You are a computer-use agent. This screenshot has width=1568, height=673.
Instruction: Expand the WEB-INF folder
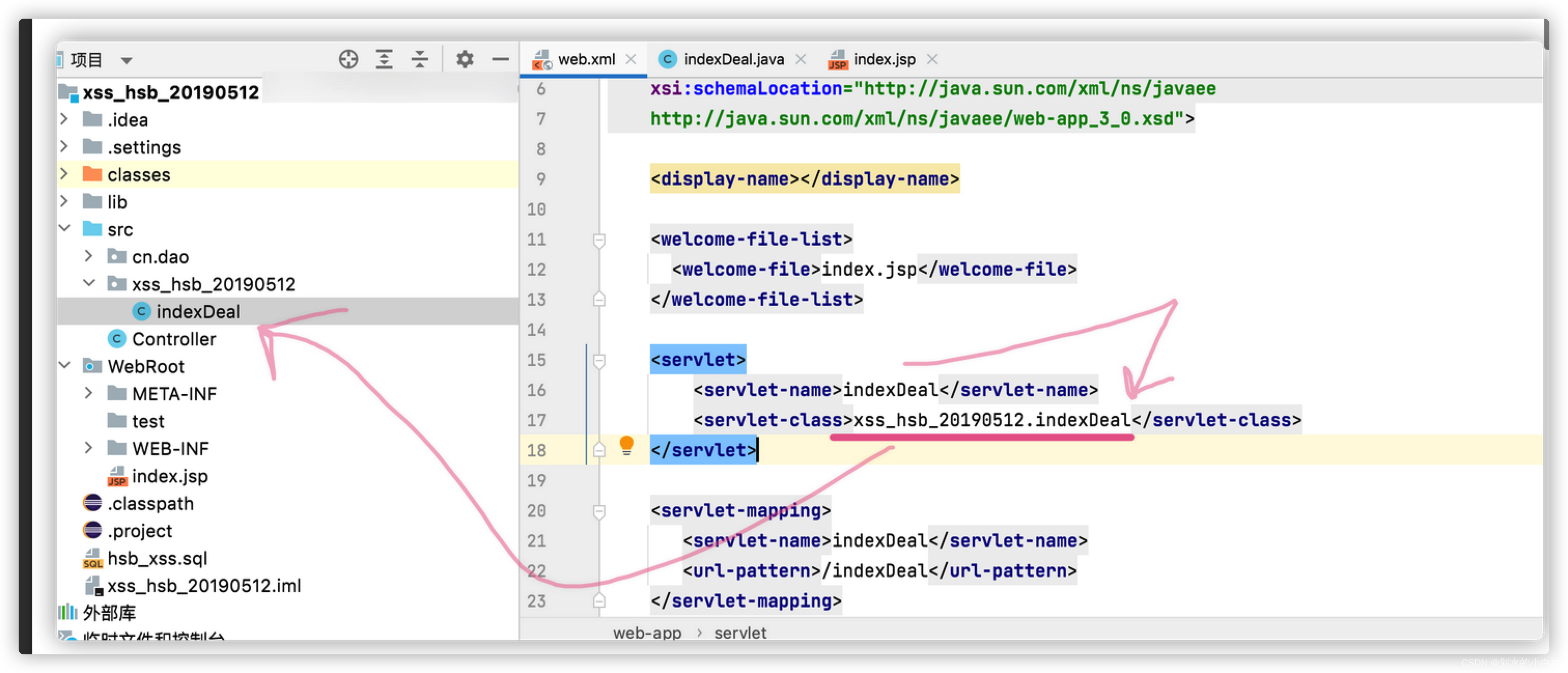coord(89,447)
